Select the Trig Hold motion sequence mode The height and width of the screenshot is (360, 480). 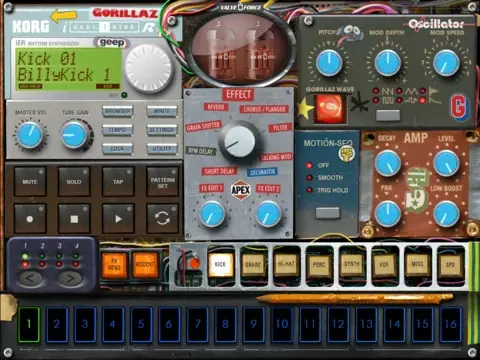point(309,190)
